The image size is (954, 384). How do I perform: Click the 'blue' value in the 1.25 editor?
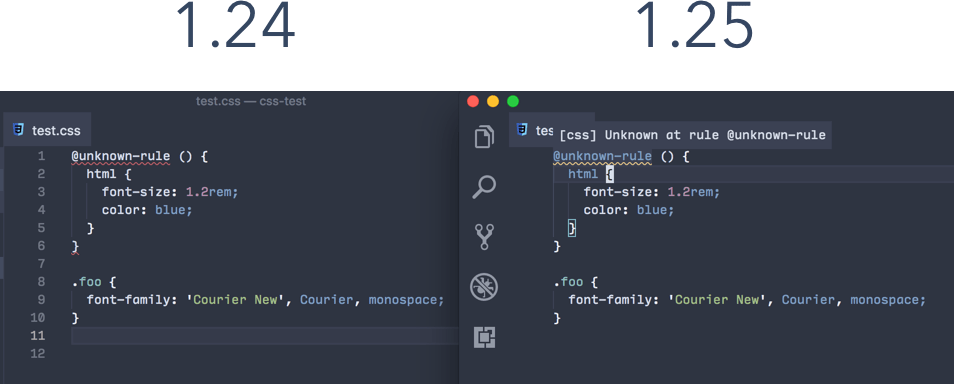click(x=652, y=210)
